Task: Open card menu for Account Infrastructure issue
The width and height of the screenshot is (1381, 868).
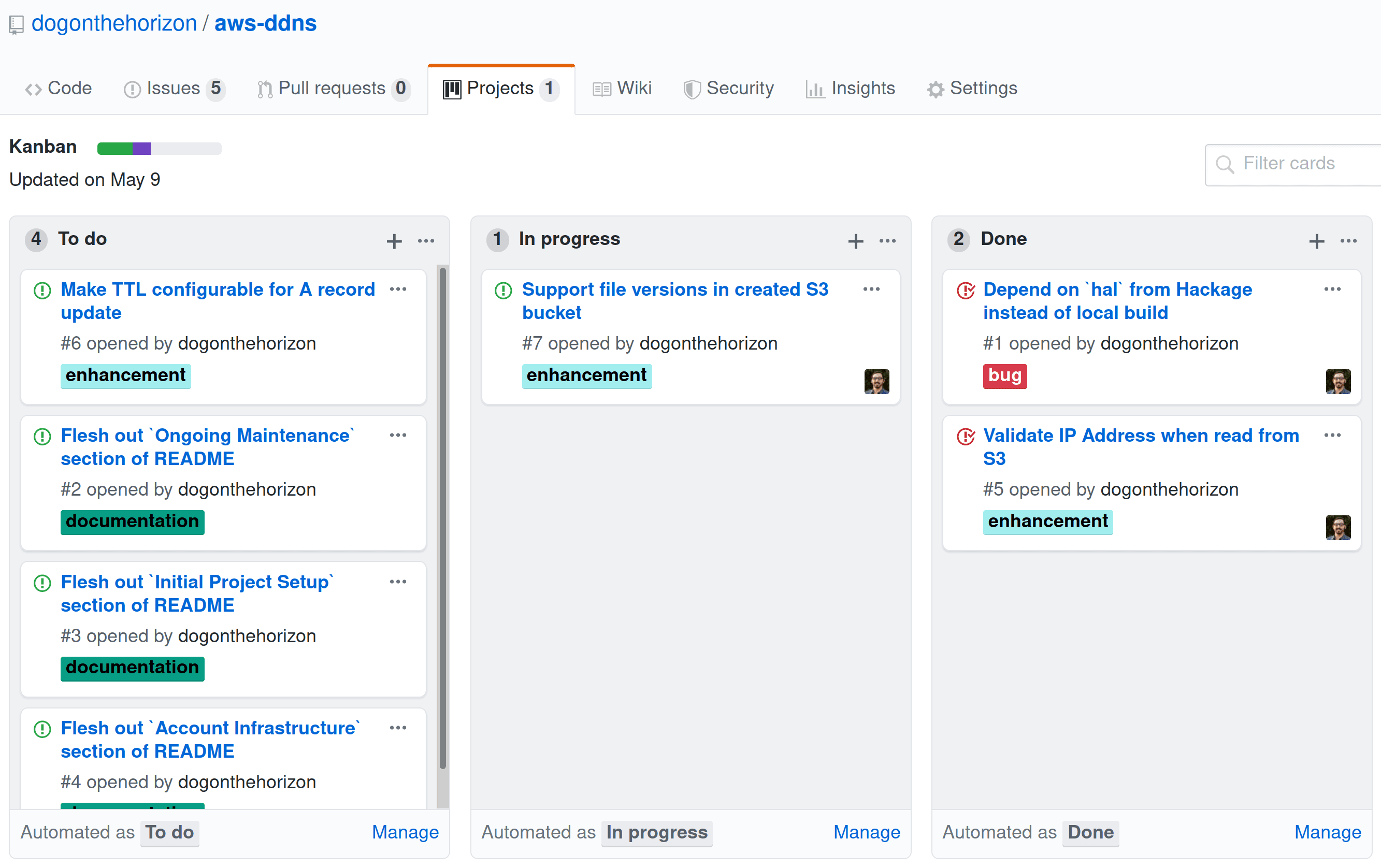Action: pyautogui.click(x=398, y=728)
